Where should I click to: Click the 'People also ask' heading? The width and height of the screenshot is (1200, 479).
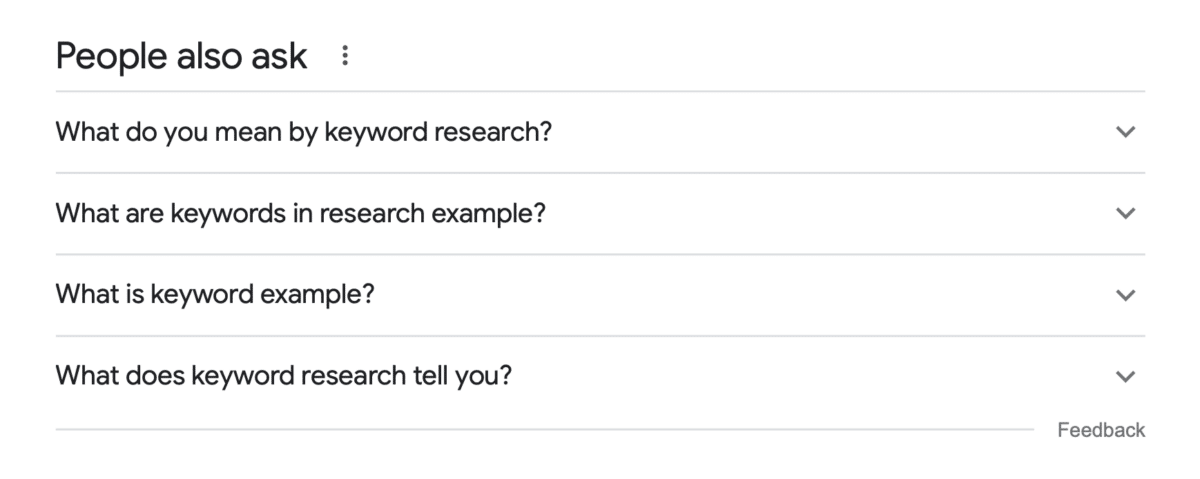pyautogui.click(x=181, y=57)
